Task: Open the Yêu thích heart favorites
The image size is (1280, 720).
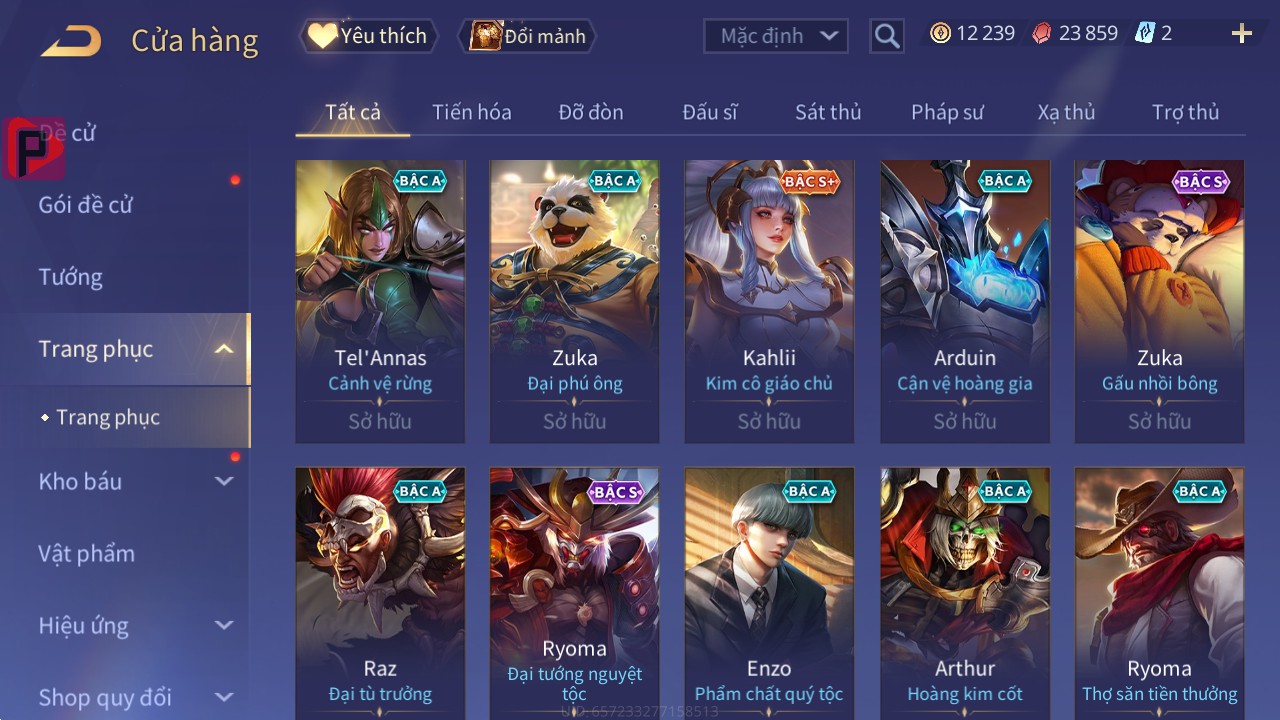Action: (x=370, y=36)
